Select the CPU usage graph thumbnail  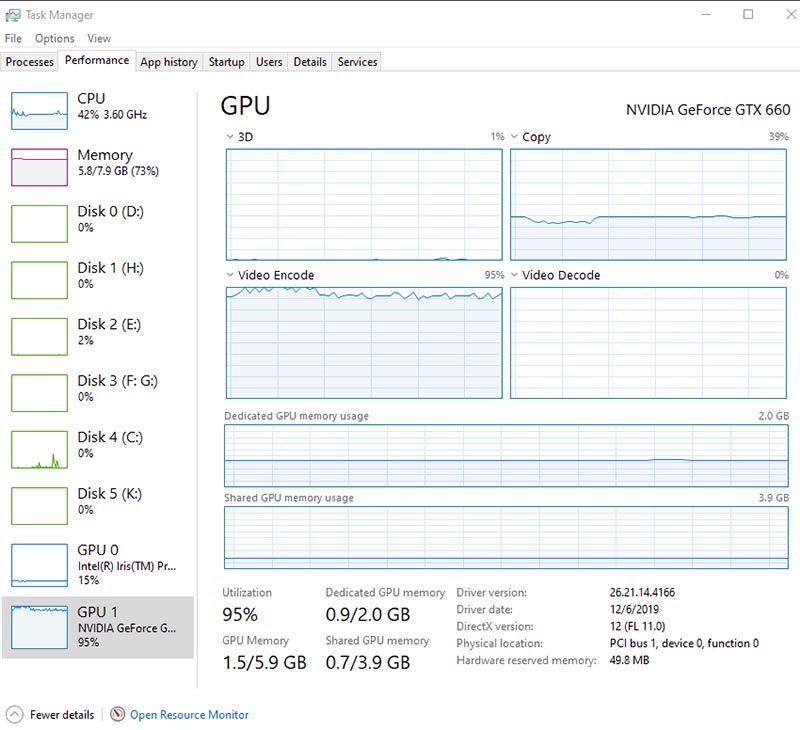pyautogui.click(x=39, y=111)
